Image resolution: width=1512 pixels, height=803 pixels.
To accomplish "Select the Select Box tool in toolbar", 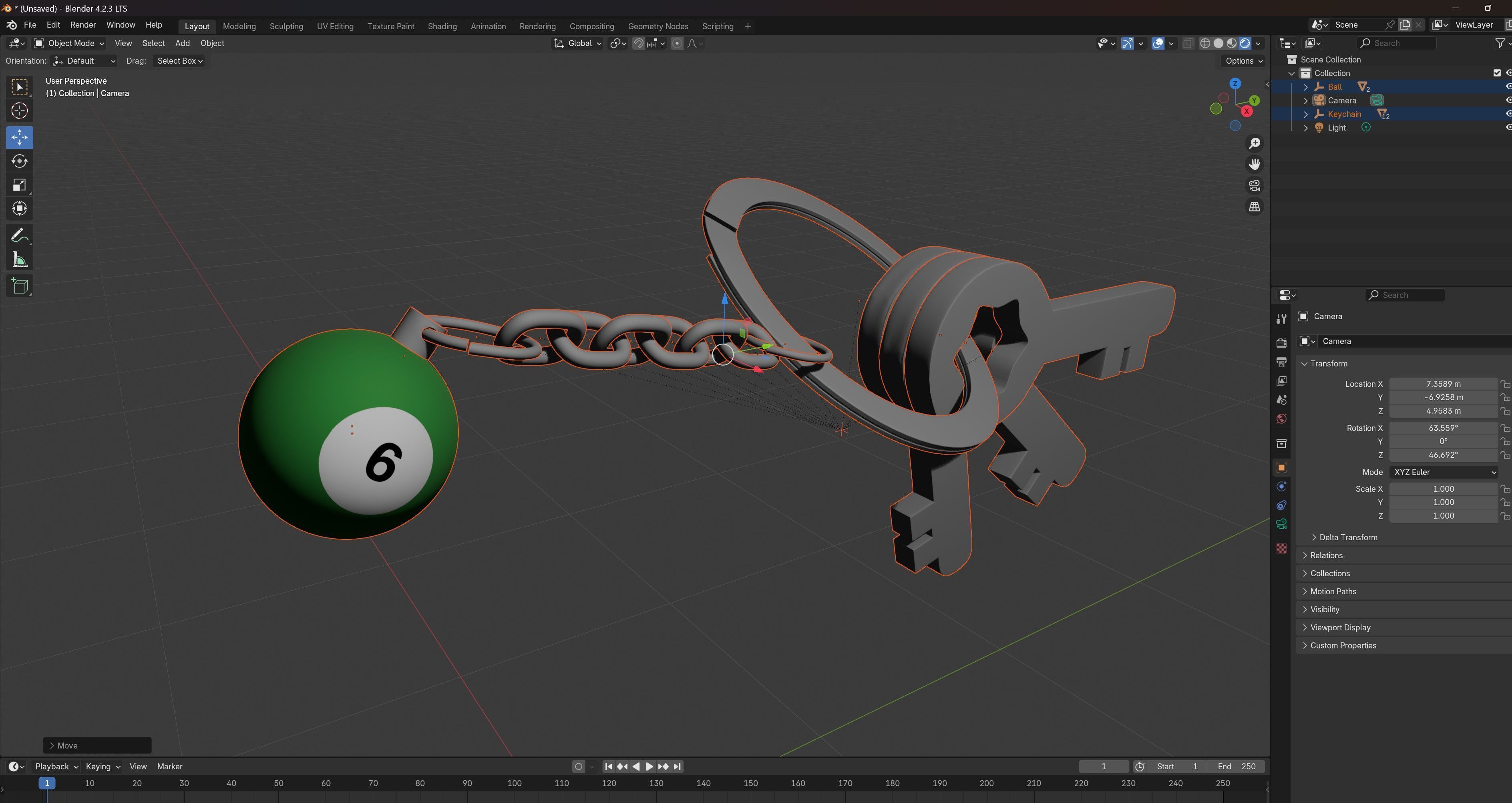I will pos(19,87).
